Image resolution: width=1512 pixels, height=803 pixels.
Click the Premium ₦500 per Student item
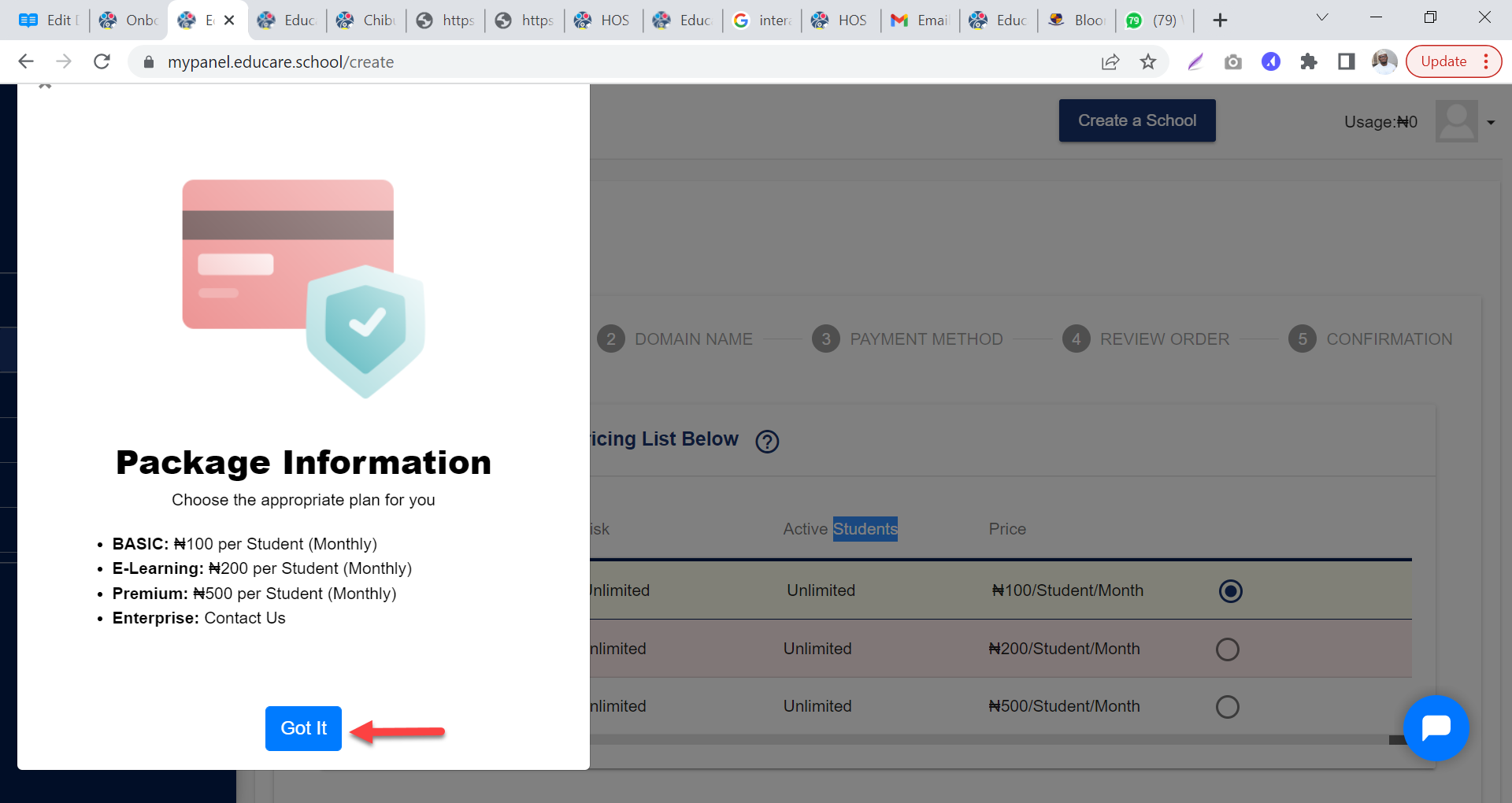tap(254, 594)
